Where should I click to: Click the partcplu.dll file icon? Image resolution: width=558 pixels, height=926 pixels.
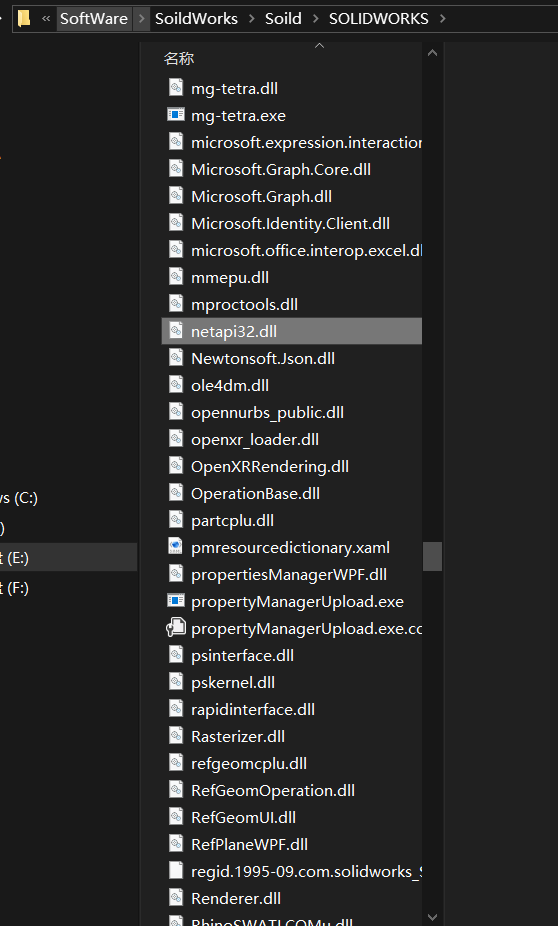[176, 520]
